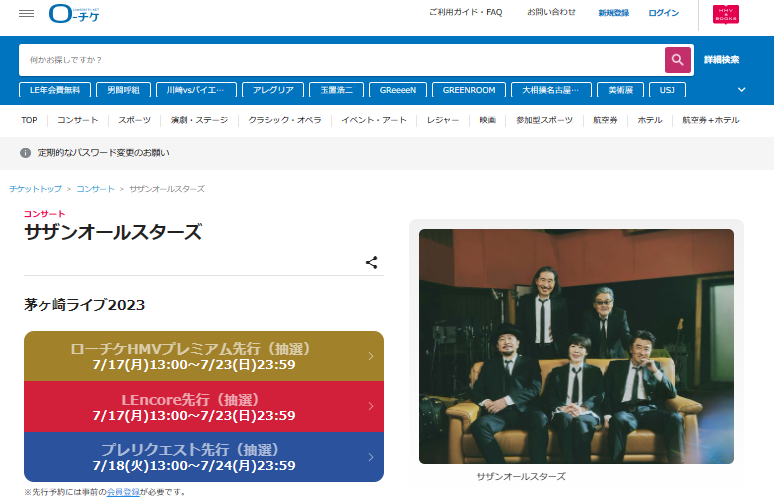The height and width of the screenshot is (504, 774).
Task: Open the 参加型スポーツ menu item
Action: [x=544, y=120]
